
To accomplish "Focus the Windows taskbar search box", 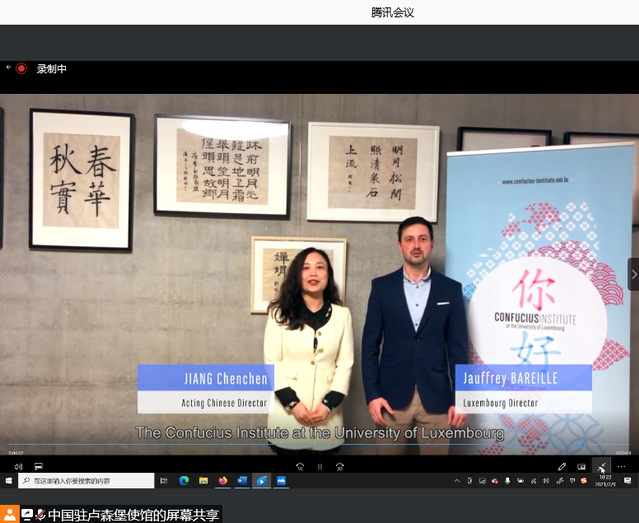I will [86, 481].
